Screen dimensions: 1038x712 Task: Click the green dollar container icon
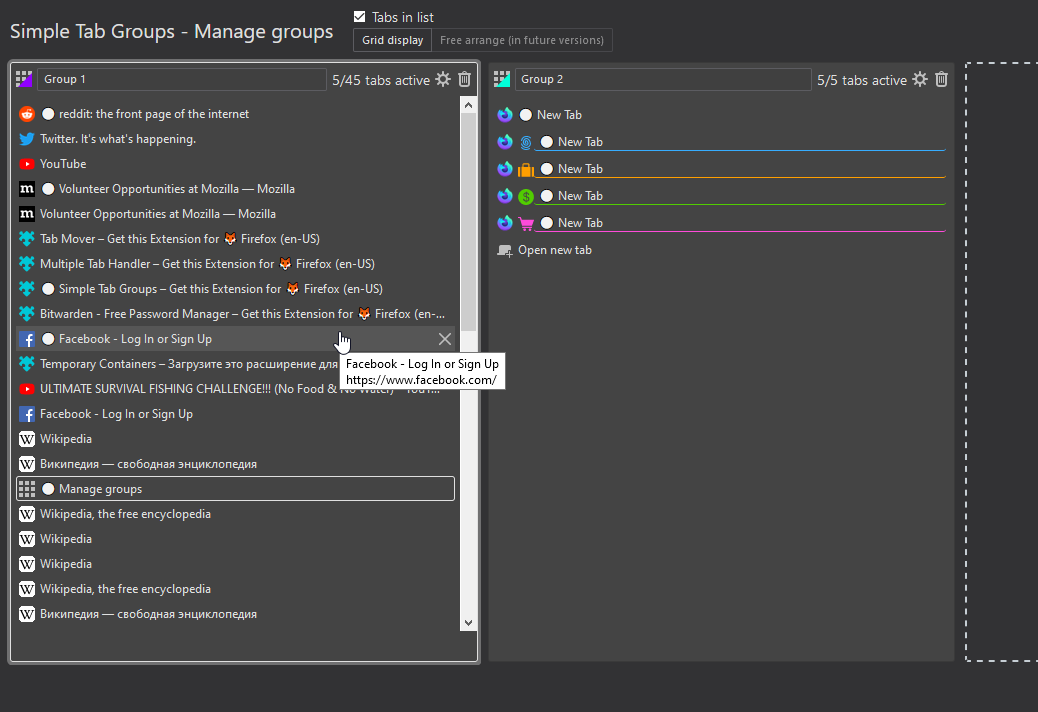(526, 197)
